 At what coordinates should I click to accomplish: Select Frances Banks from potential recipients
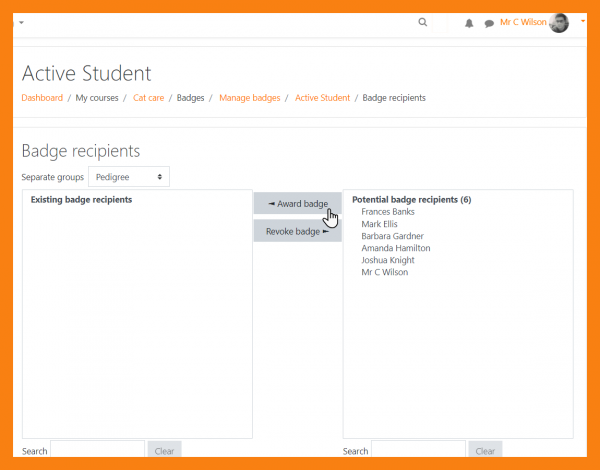pyautogui.click(x=388, y=212)
